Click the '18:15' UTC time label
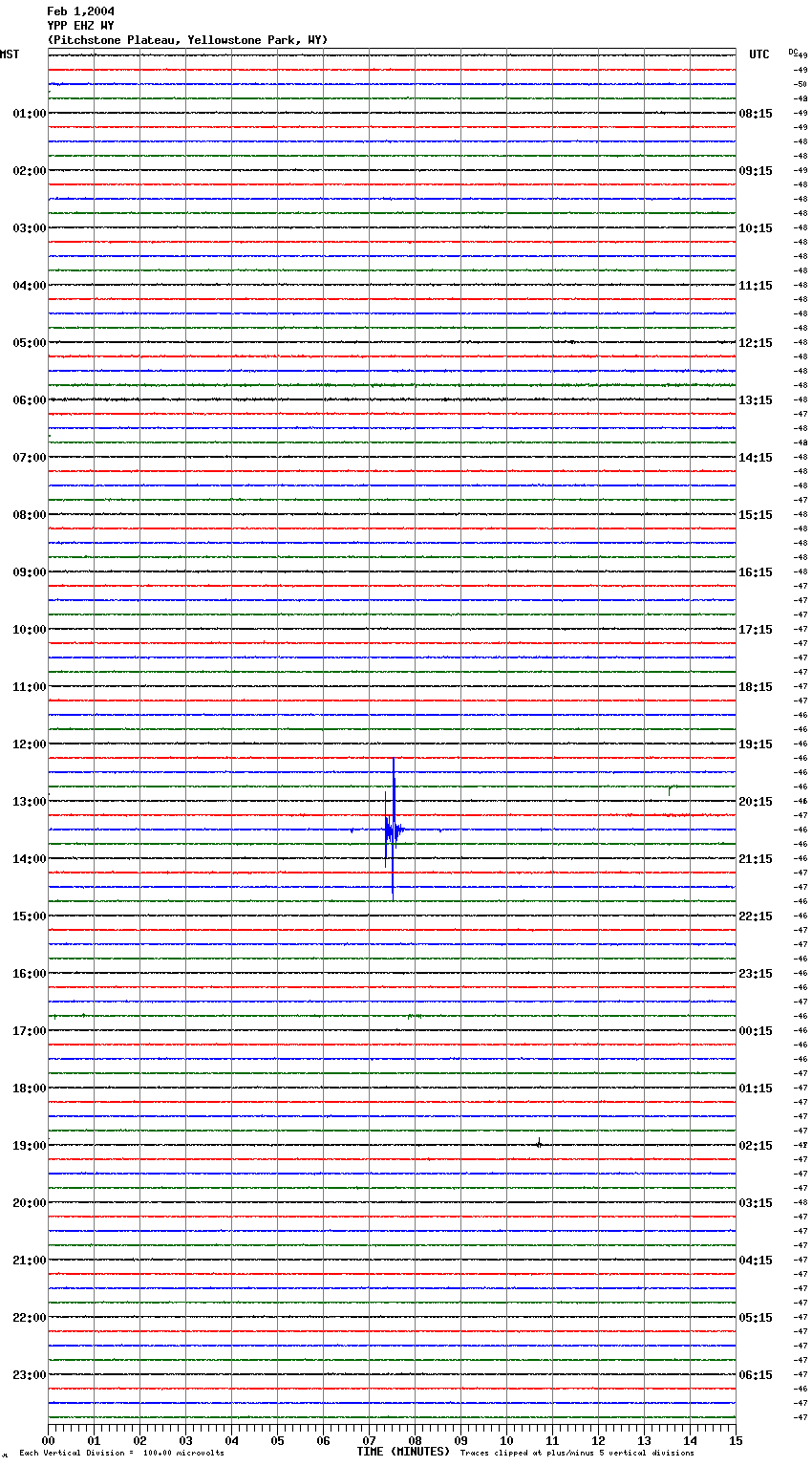The width and height of the screenshot is (812, 1466). [756, 687]
